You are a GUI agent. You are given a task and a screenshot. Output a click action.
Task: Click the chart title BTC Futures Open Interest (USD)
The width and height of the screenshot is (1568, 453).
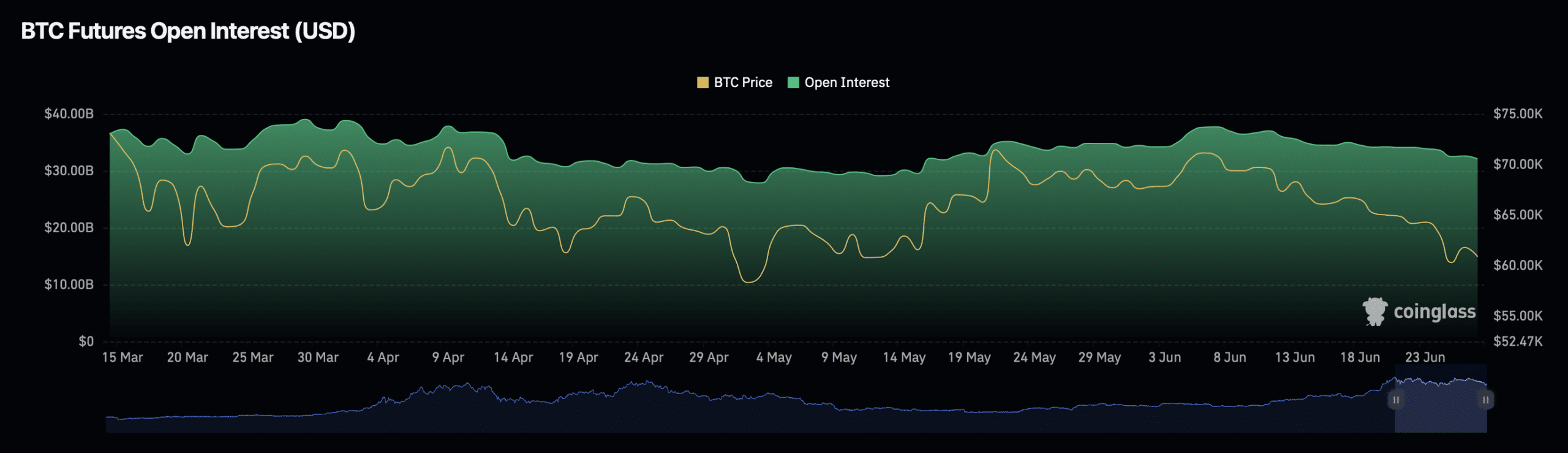coord(188,31)
